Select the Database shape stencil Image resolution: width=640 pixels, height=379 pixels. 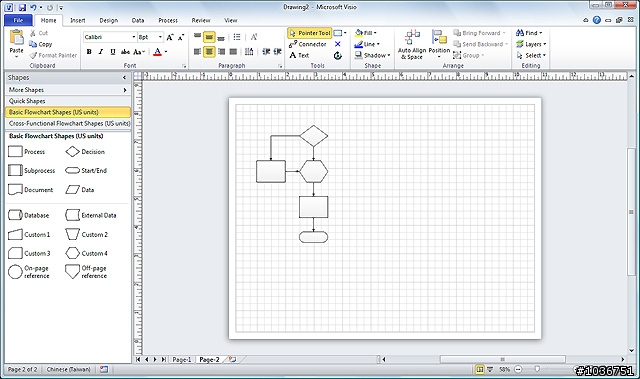point(29,215)
